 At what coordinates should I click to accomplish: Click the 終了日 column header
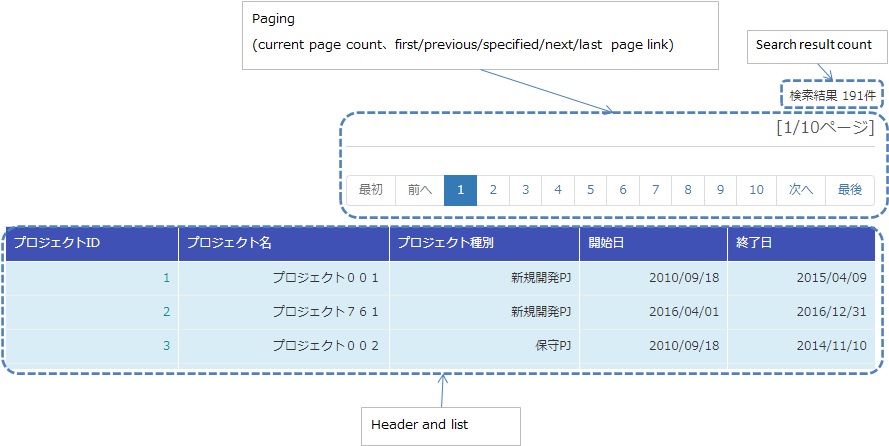801,244
